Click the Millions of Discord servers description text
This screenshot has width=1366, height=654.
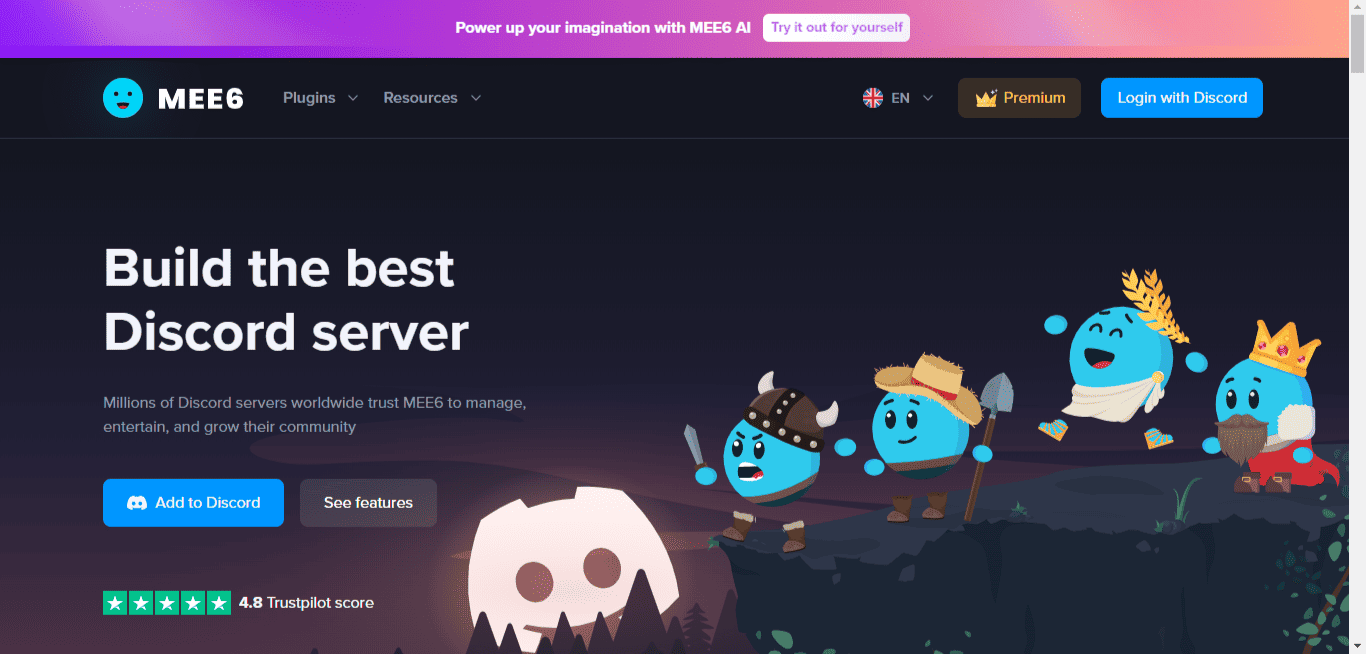click(x=315, y=415)
